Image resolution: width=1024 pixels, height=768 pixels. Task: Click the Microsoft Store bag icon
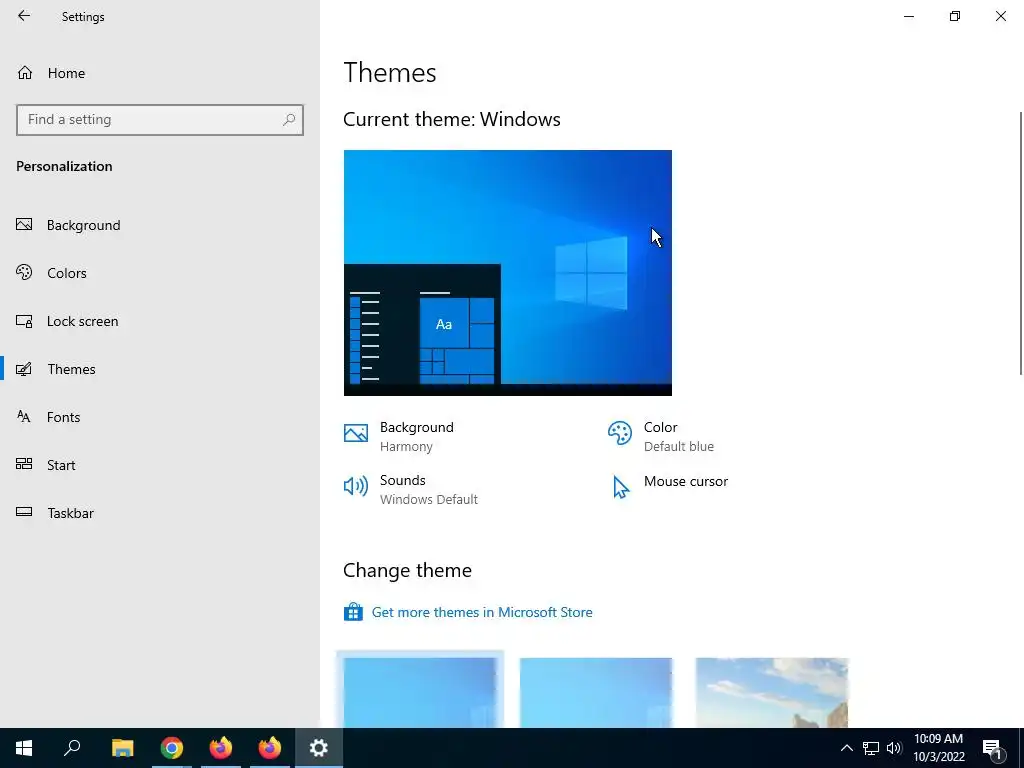click(x=353, y=612)
